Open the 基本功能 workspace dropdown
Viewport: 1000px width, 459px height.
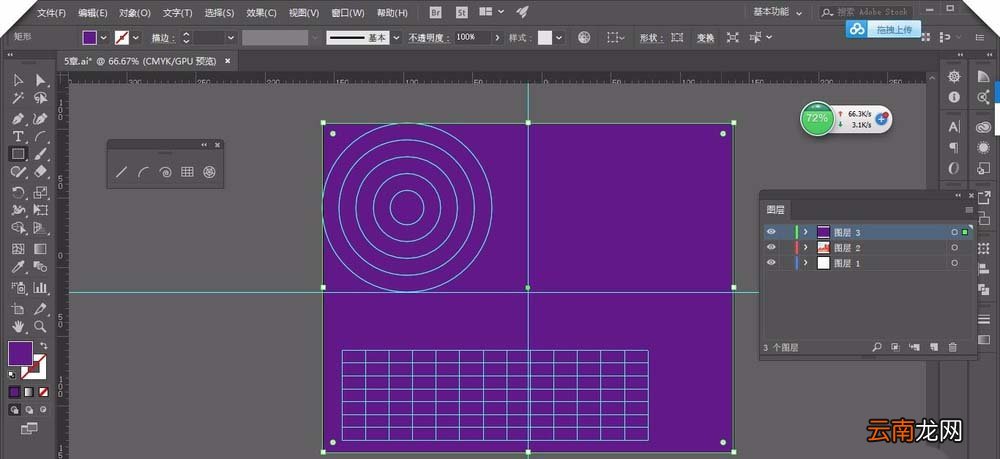(777, 12)
